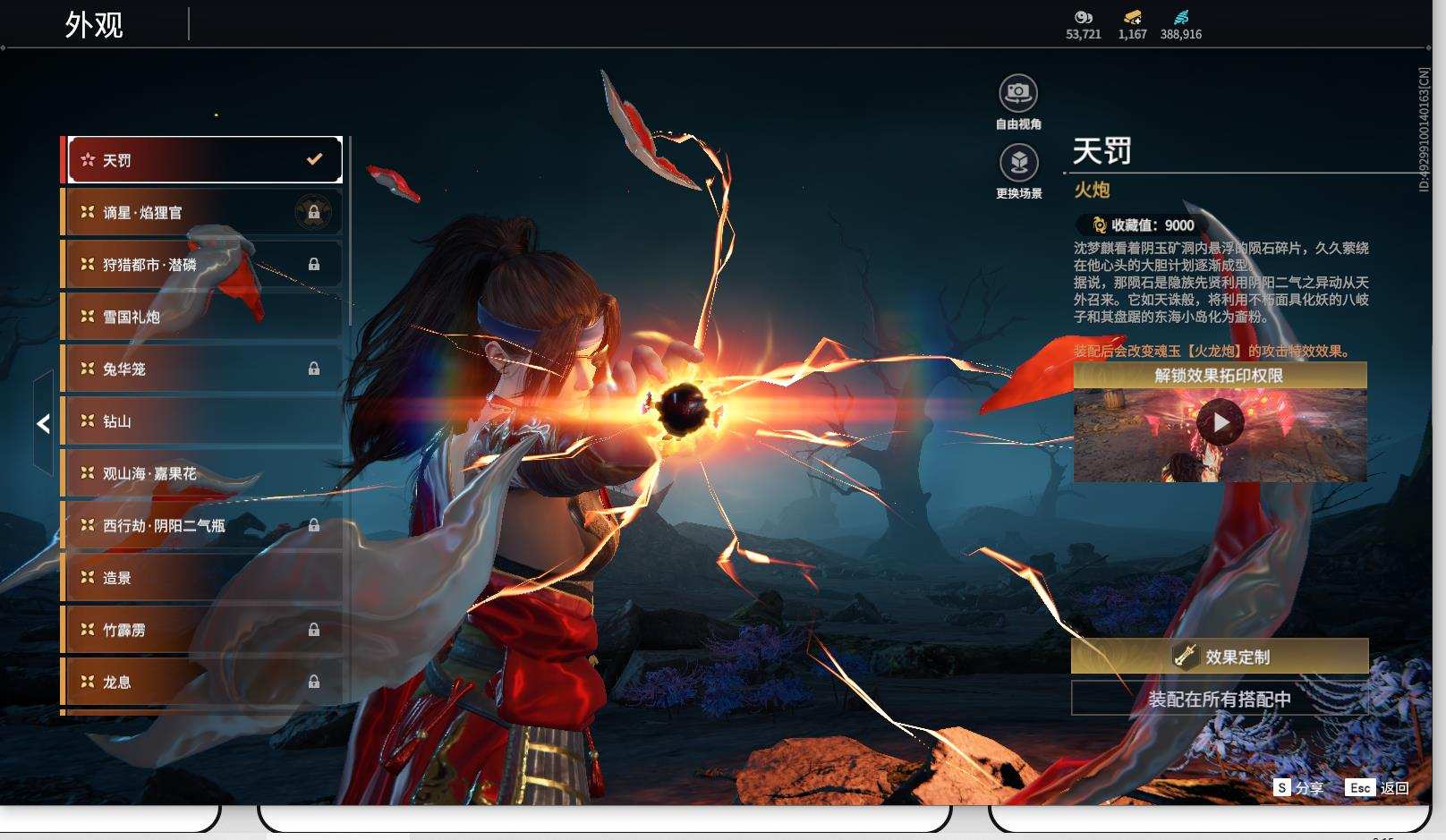Viewport: 1446px width, 840px height.
Task: Click the lock icon on 摘星·焰狸官
Action: point(314,212)
